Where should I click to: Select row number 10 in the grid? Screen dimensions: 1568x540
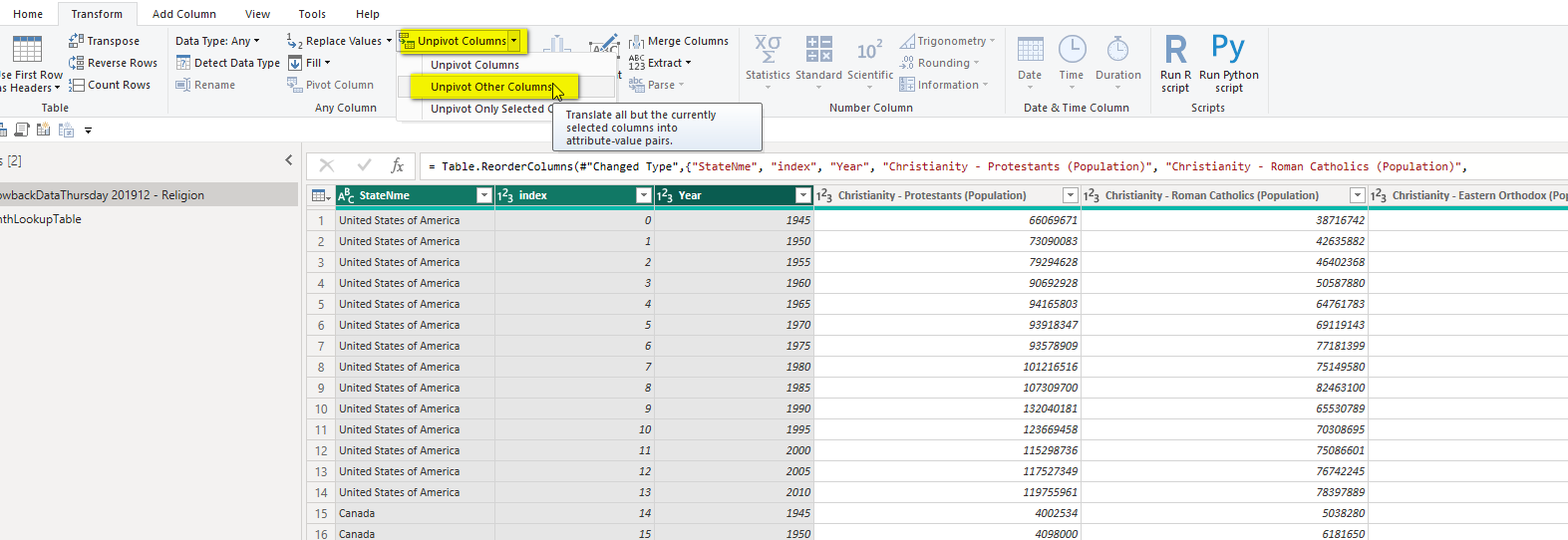(321, 408)
